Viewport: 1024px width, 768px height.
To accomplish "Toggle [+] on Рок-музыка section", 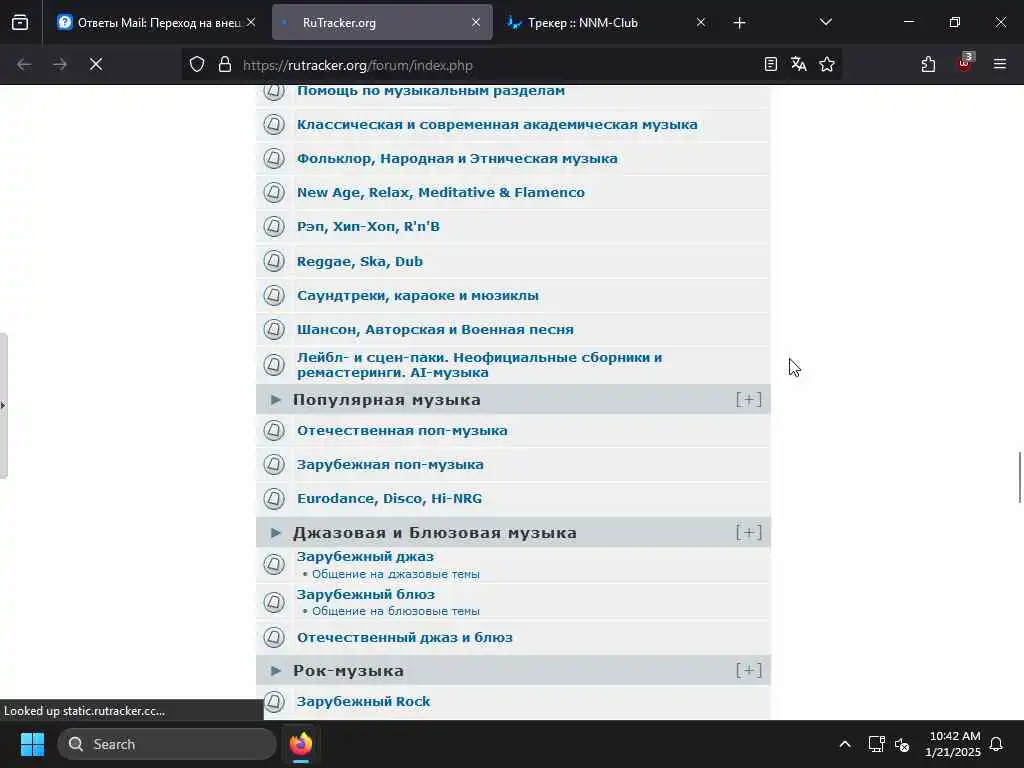I will tap(748, 671).
